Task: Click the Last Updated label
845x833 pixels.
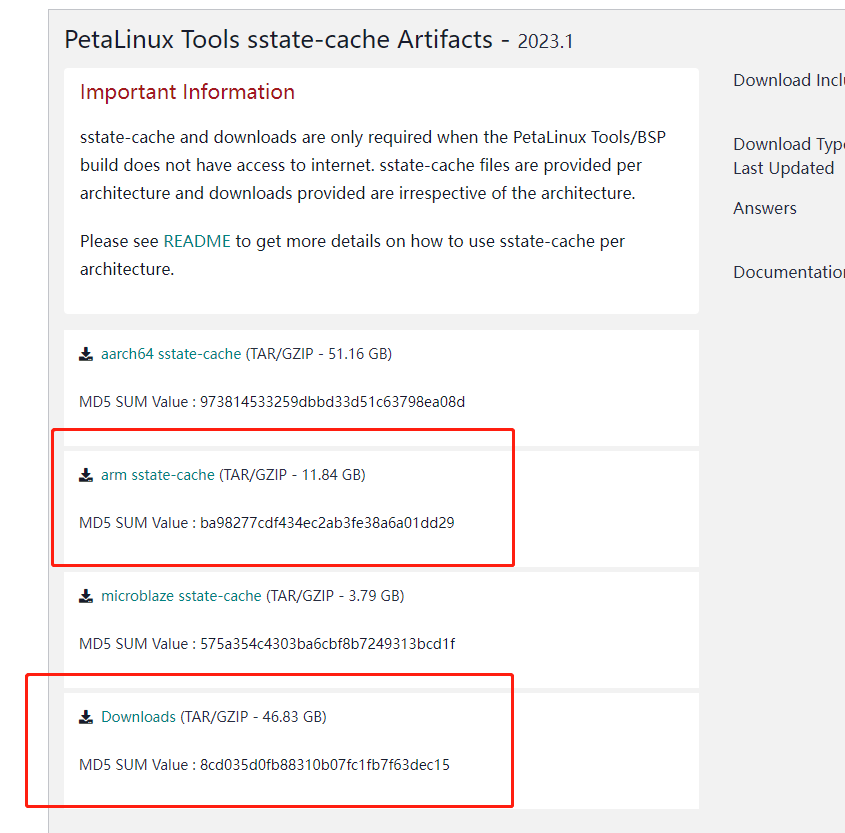Action: pyautogui.click(x=784, y=168)
